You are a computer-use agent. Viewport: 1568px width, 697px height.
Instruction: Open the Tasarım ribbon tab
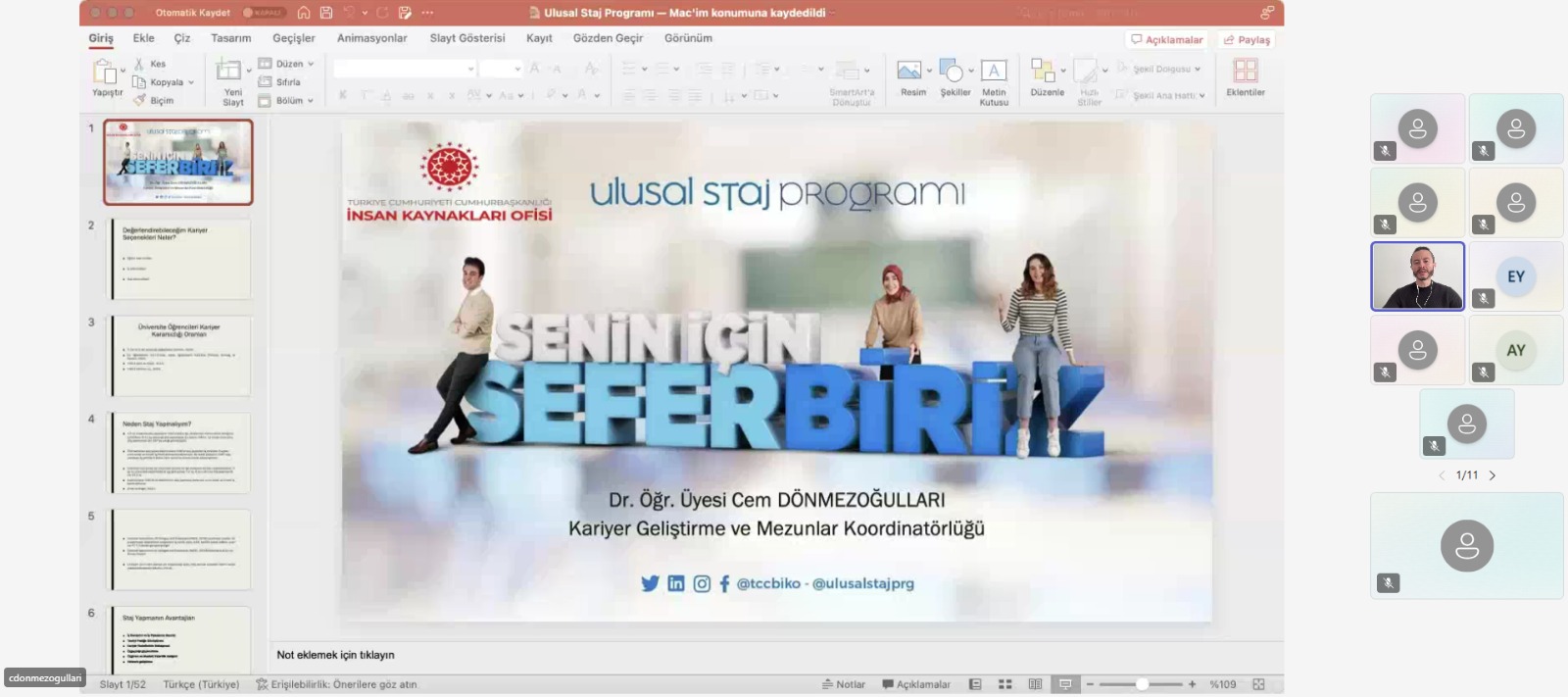pos(230,38)
